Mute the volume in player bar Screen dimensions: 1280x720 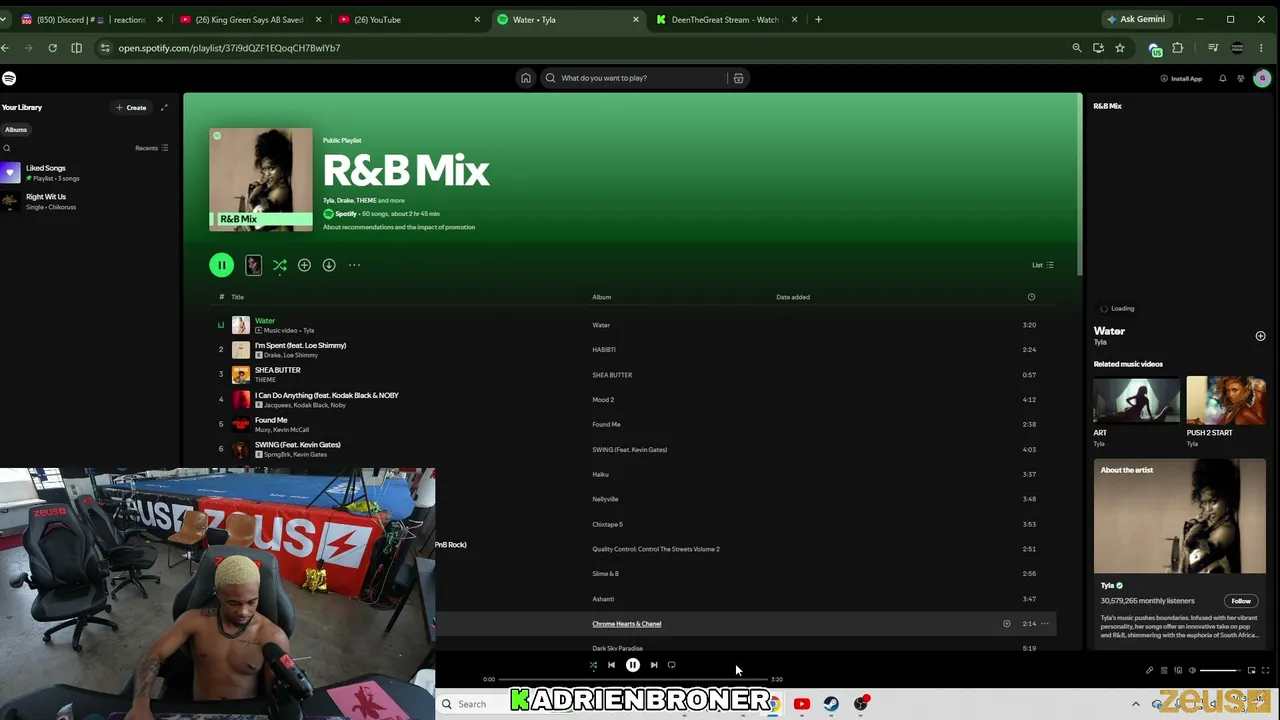[1192, 670]
